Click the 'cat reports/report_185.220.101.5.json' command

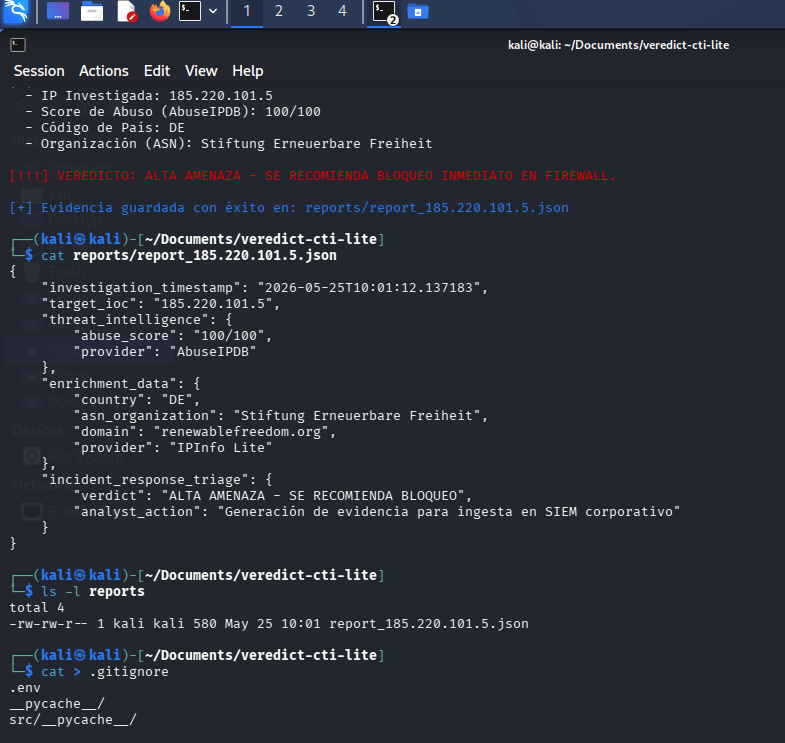[189, 255]
